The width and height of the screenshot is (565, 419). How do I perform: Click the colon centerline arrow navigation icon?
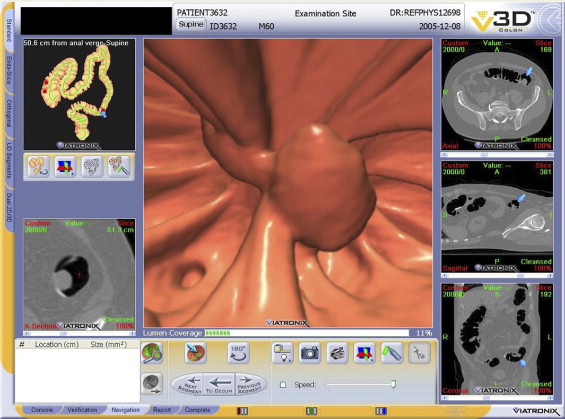point(196,353)
